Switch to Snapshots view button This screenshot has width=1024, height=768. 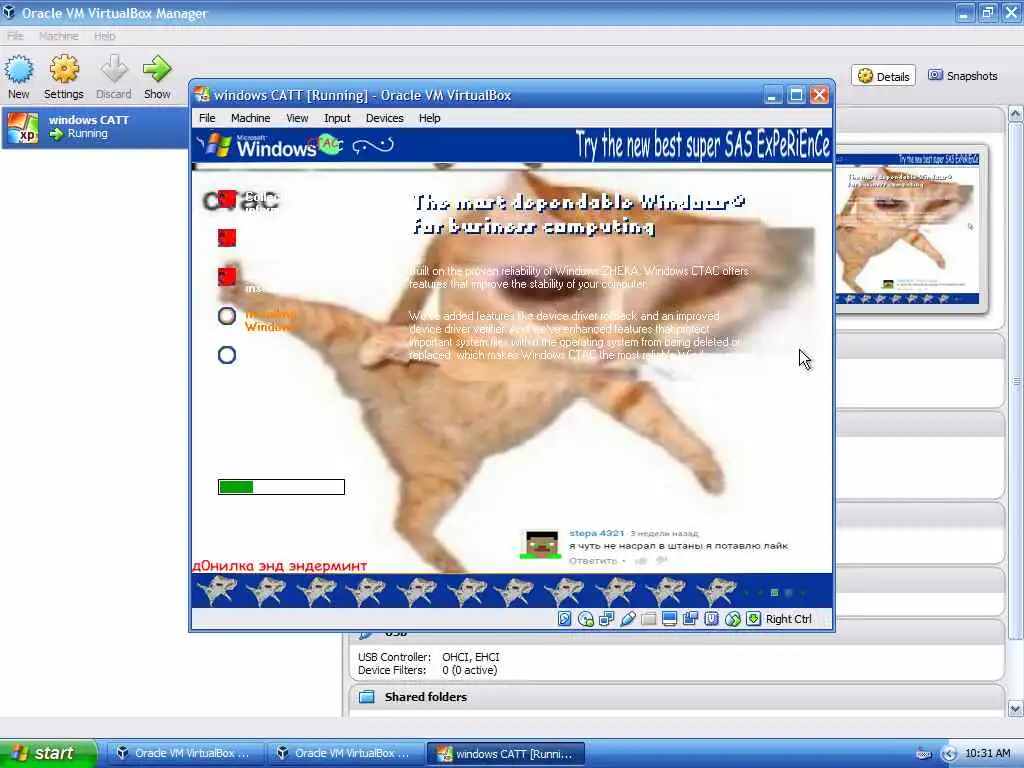[x=963, y=76]
